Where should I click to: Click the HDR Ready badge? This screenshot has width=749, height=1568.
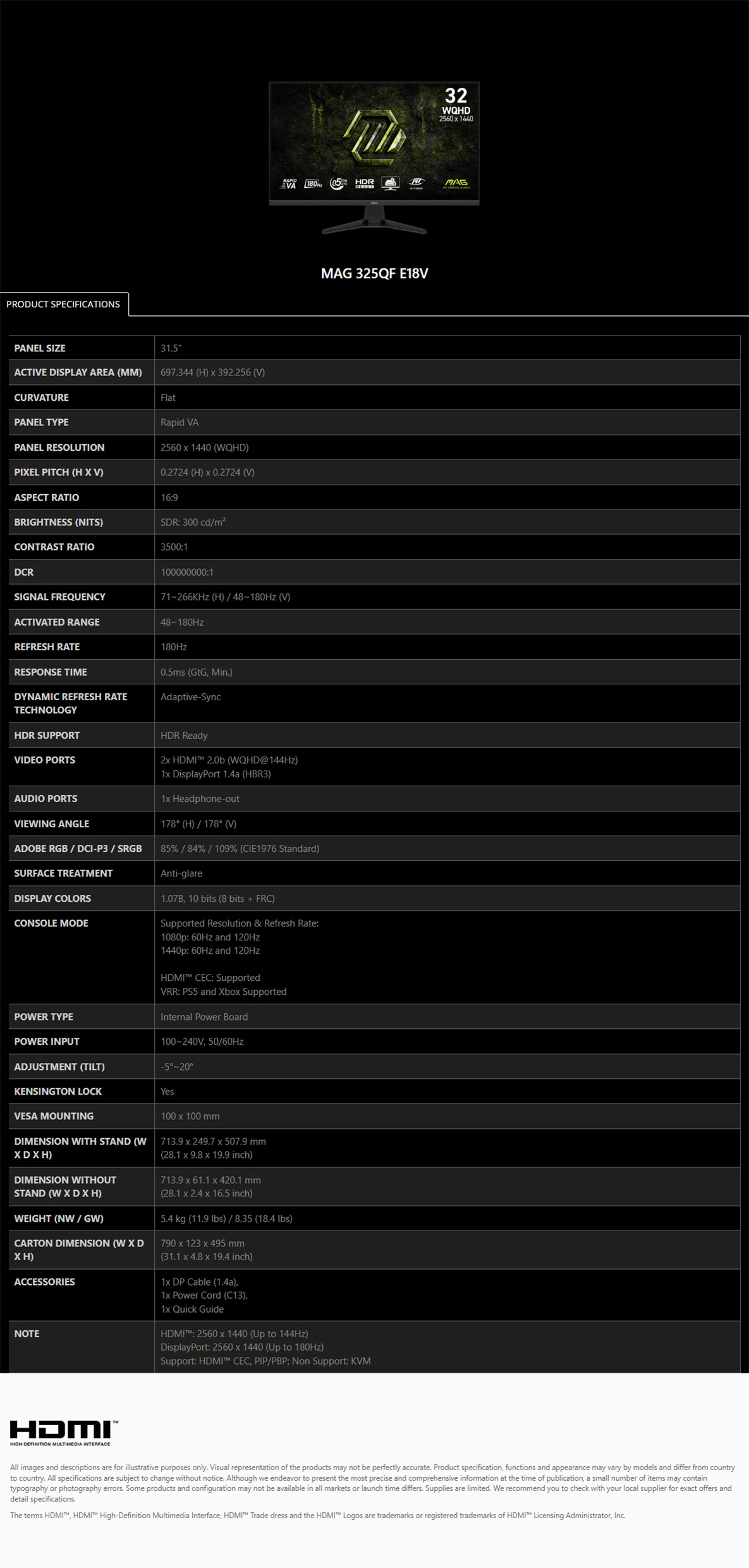[365, 184]
